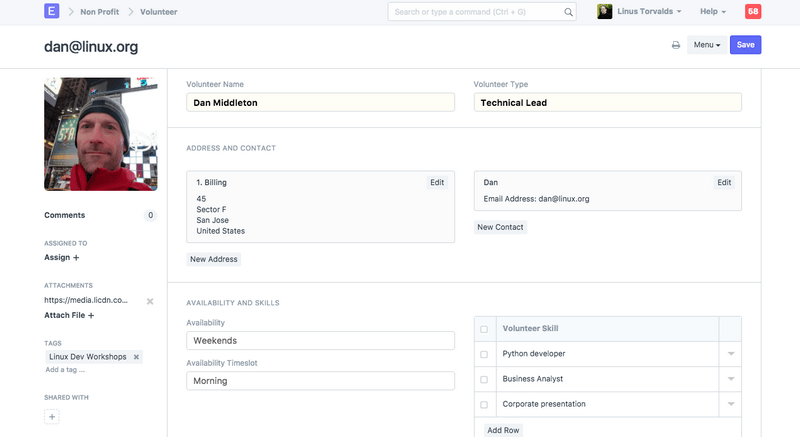
Task: Expand the Python developer row arrow
Action: coord(730,354)
